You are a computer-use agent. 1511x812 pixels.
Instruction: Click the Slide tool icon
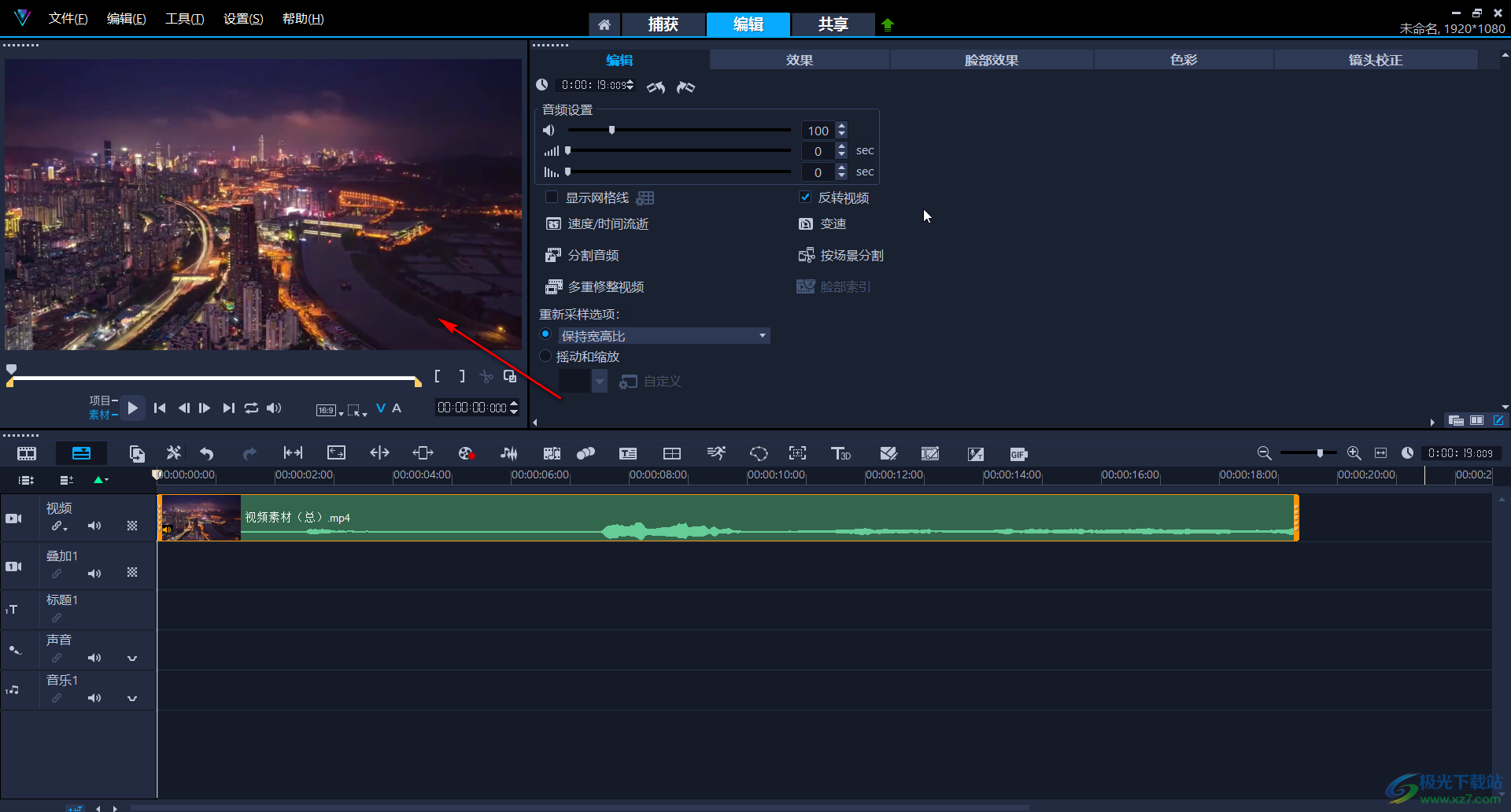423,452
